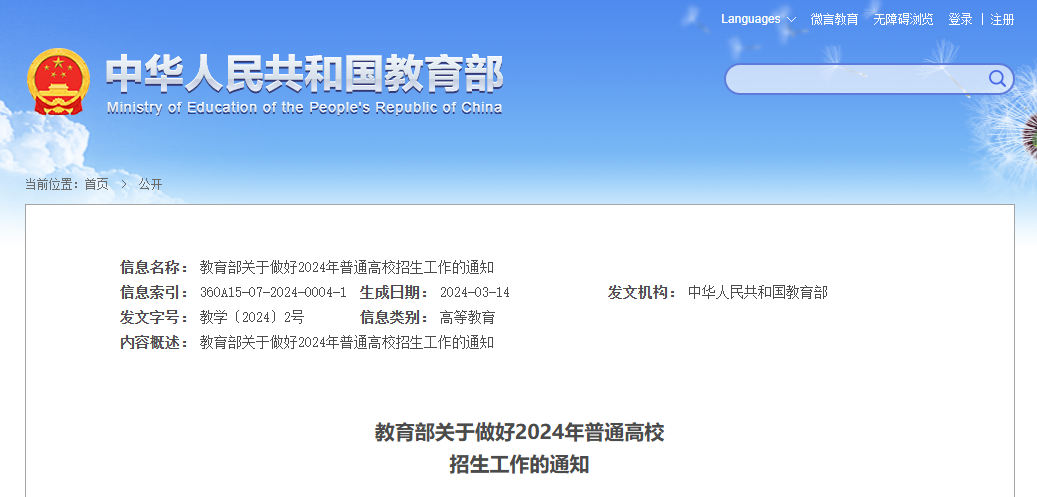Click the 信息名称 notice title text
The height and width of the screenshot is (497, 1037).
pyautogui.click(x=347, y=267)
